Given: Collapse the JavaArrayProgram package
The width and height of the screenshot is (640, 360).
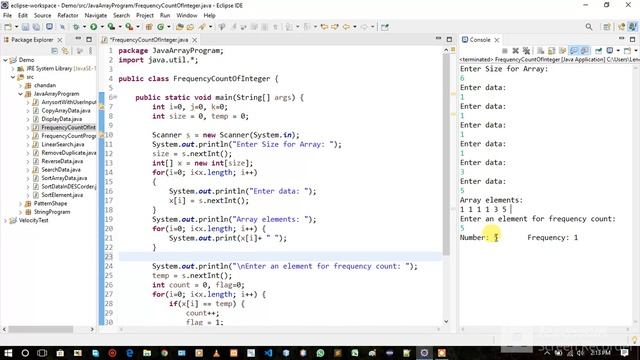Looking at the screenshot, I should 20,94.
